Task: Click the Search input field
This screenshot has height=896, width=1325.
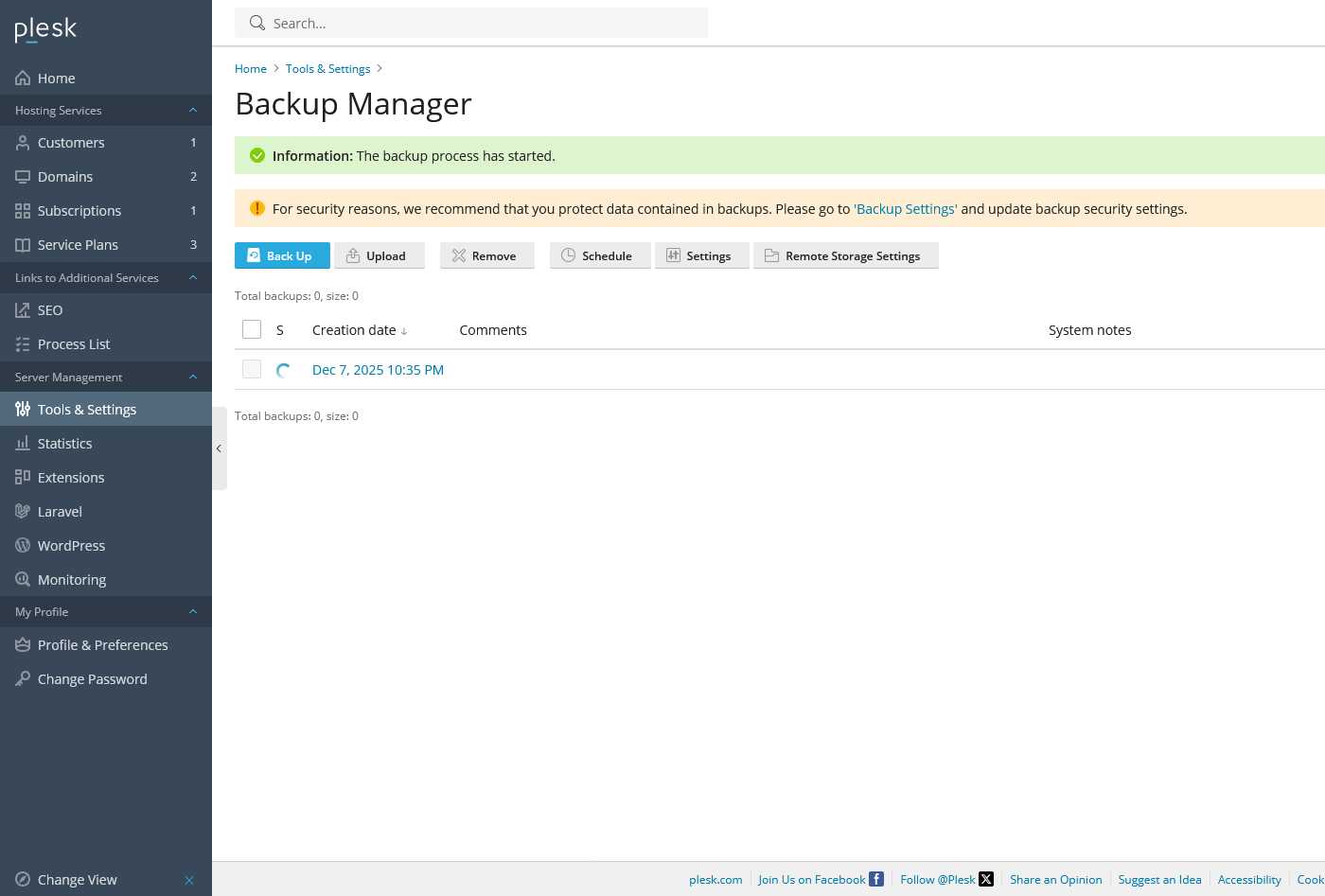Action: pos(483,24)
